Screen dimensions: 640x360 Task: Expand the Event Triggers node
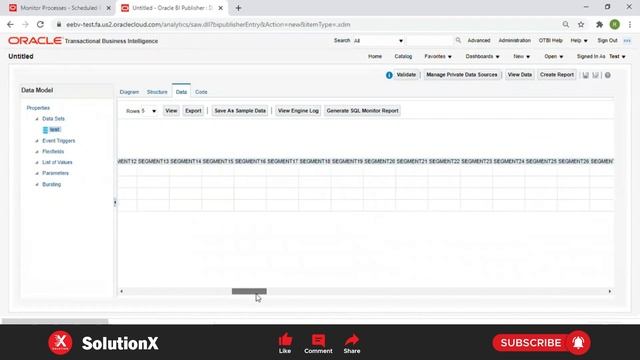click(x=37, y=141)
